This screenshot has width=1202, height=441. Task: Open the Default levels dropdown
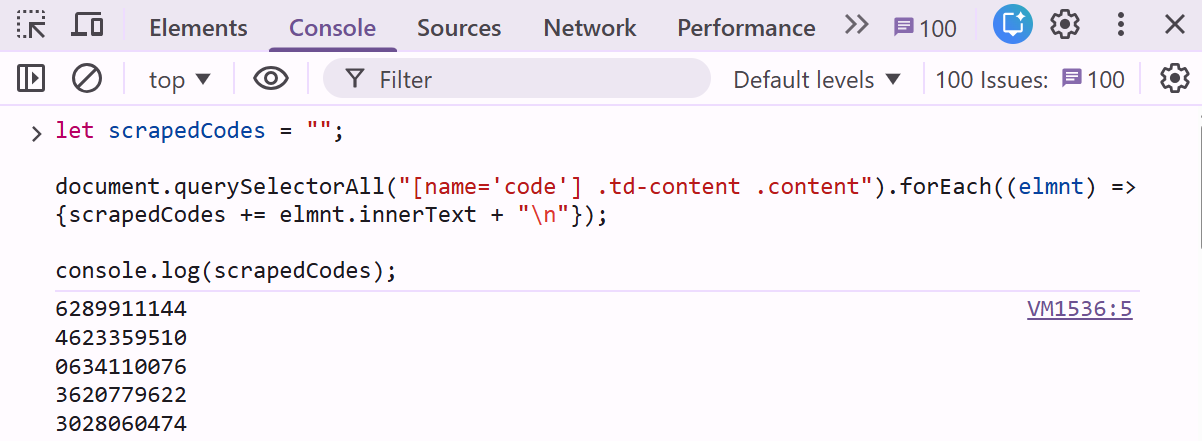tap(817, 80)
